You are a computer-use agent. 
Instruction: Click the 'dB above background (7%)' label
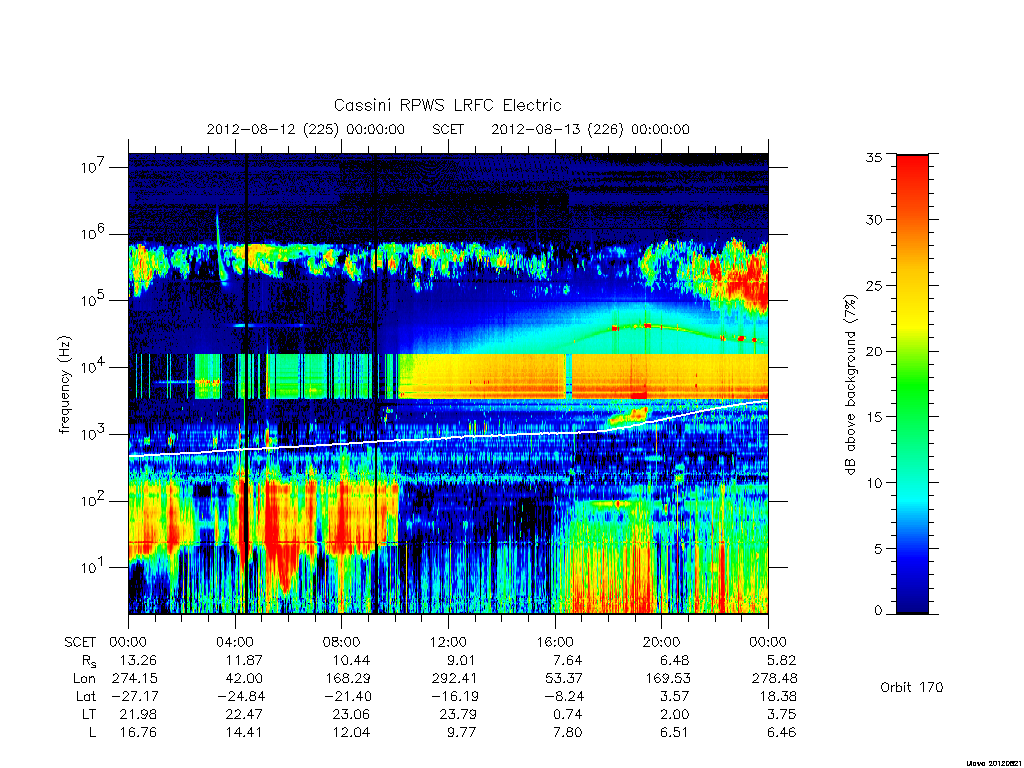[x=850, y=384]
